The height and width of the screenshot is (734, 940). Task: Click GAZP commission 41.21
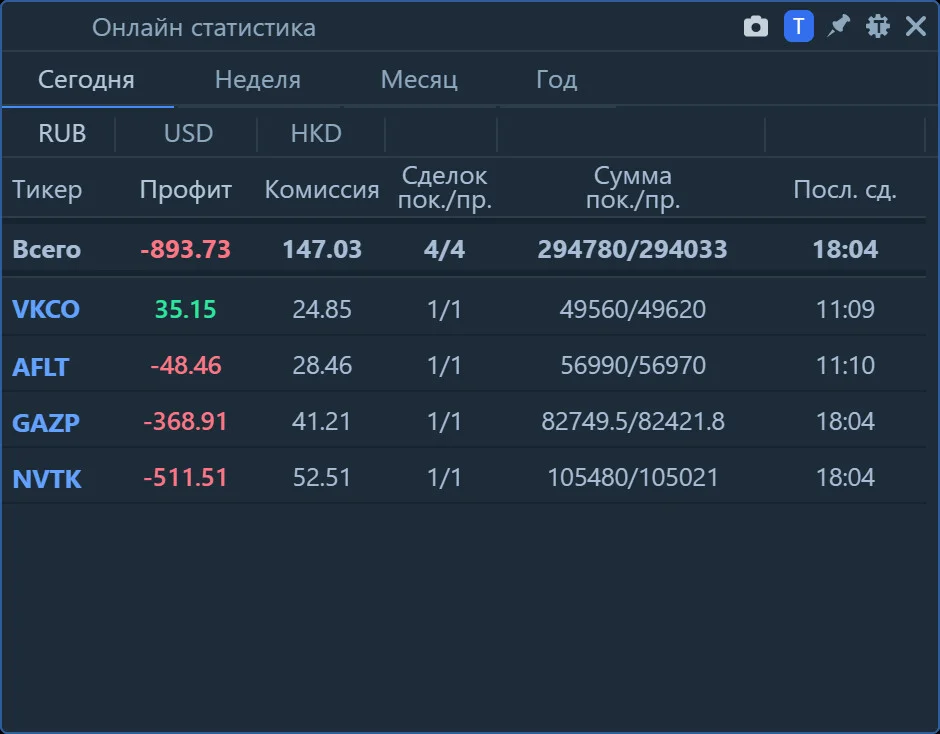(x=321, y=421)
